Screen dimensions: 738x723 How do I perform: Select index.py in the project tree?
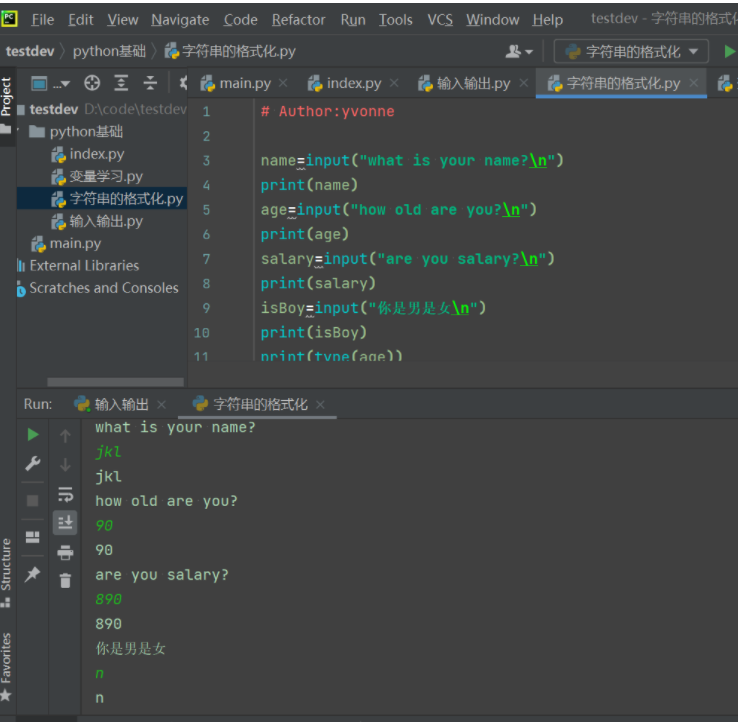point(97,154)
